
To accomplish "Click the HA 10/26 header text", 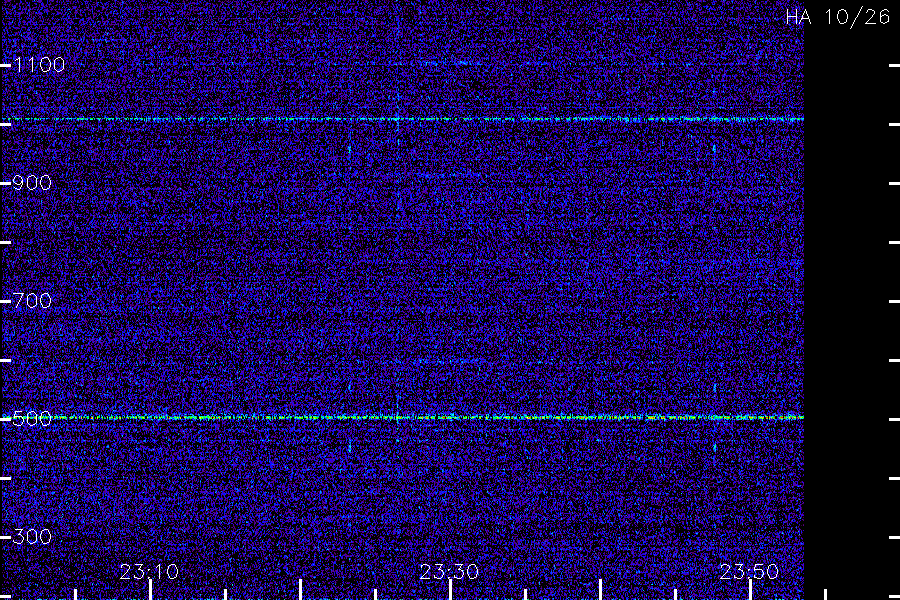I will click(838, 17).
